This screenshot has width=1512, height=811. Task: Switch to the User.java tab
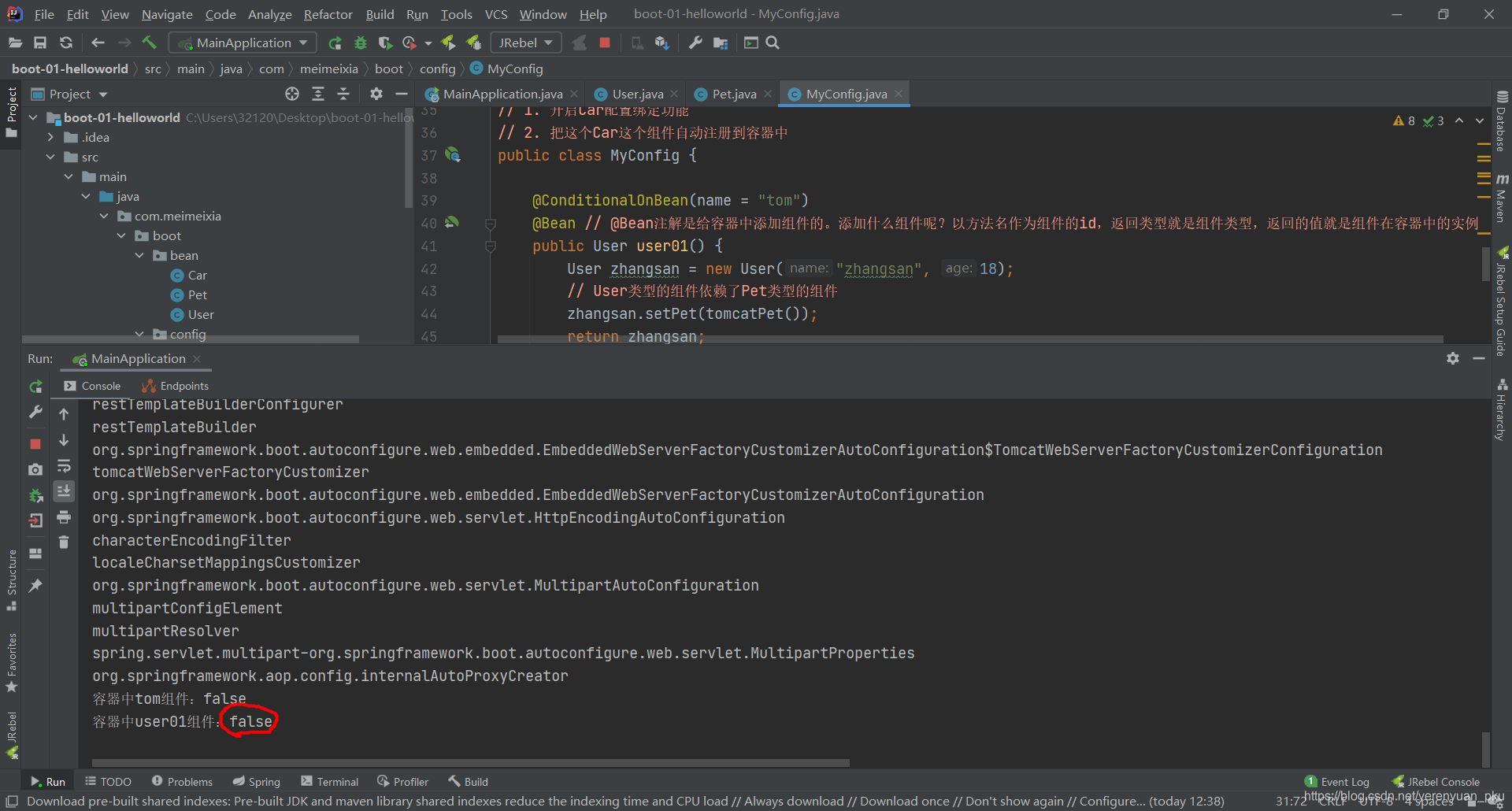638,94
